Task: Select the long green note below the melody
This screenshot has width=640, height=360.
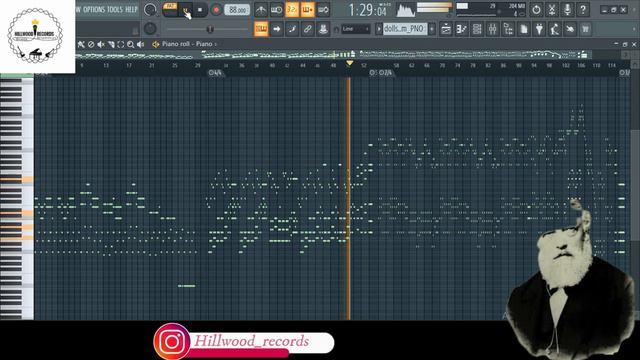Action: [x=187, y=286]
